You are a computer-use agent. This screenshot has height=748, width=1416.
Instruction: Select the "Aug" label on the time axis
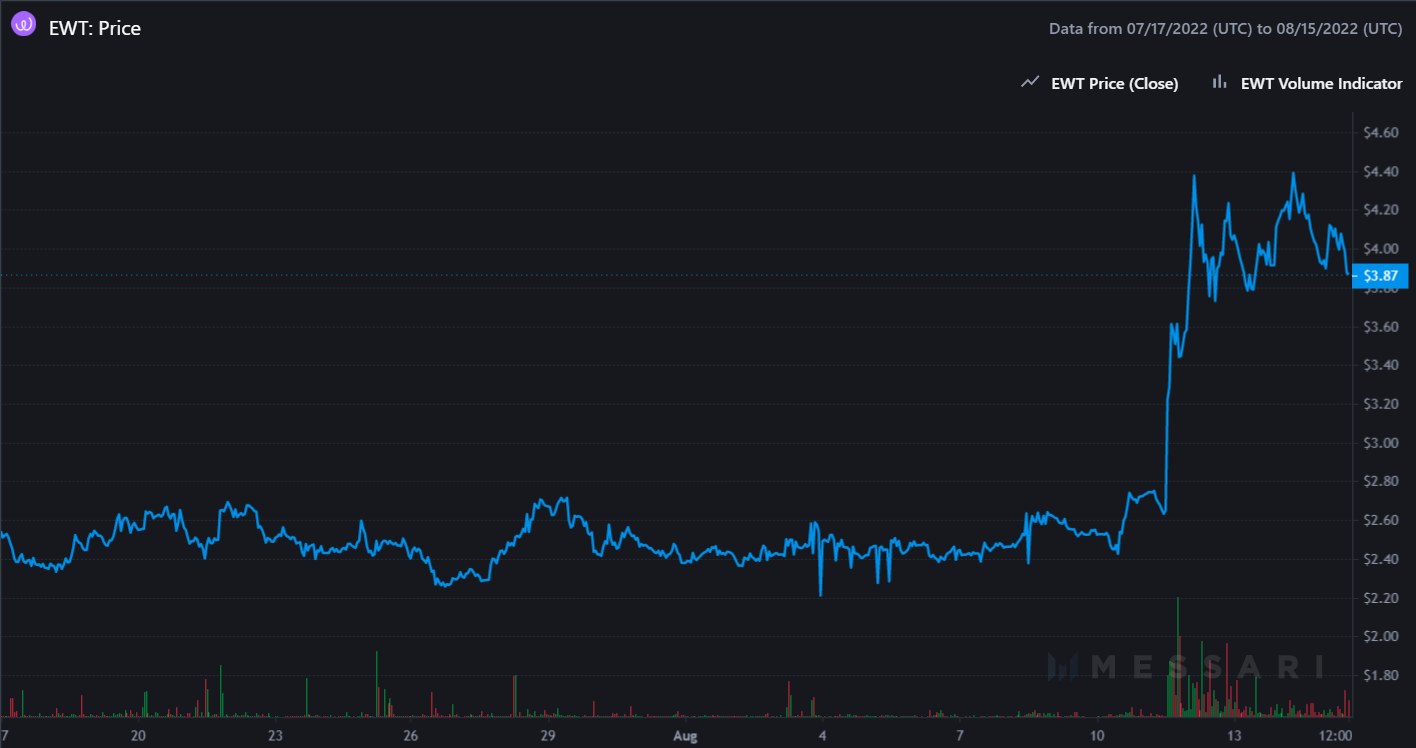coord(685,736)
